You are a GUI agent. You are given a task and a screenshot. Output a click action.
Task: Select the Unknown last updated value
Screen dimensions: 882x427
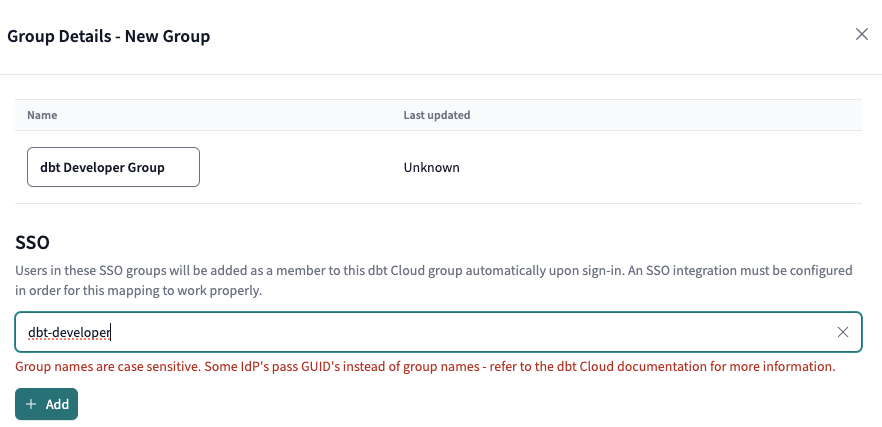431,167
